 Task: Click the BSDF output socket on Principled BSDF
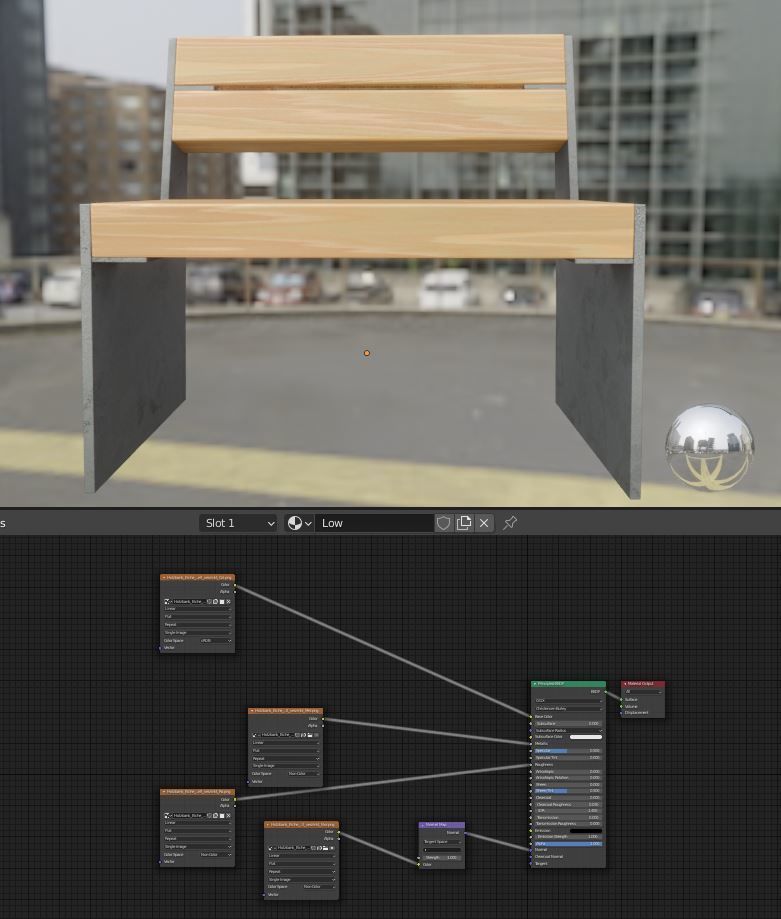tap(605, 692)
